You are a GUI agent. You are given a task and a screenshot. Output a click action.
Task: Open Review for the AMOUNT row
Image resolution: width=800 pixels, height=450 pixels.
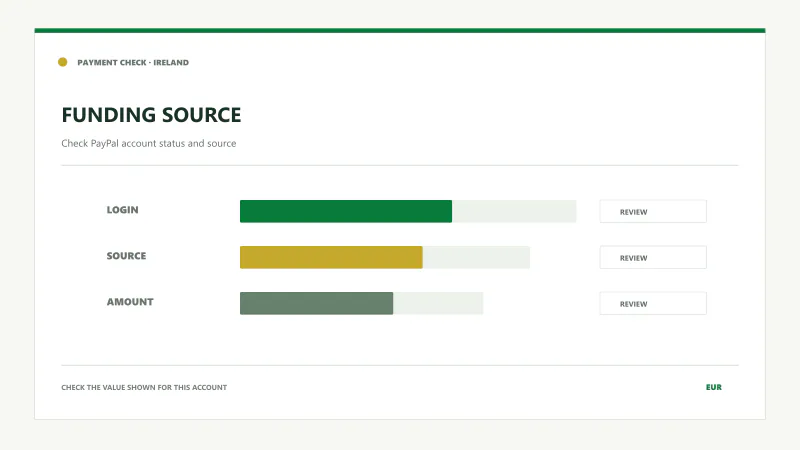point(653,303)
